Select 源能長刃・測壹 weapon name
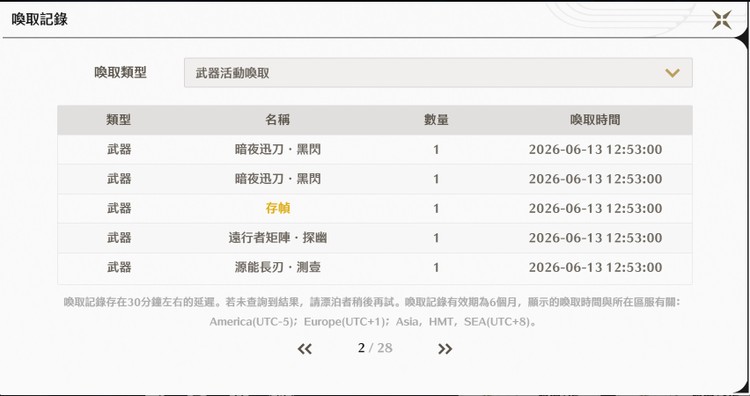The image size is (750, 396). pos(277,267)
